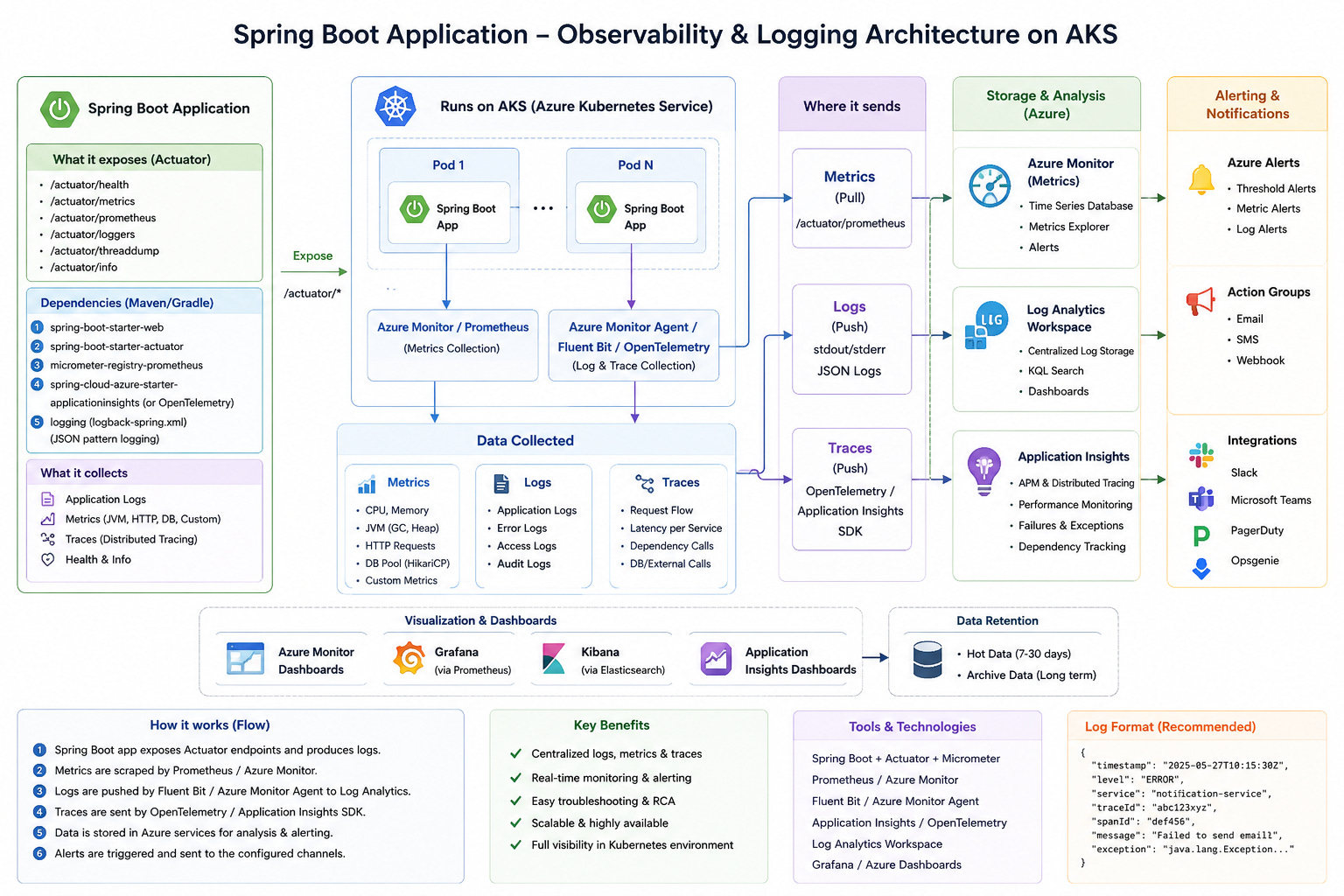Screen dimensions: 1344x896
Task: Click the Pod N label
Action: coord(636,165)
